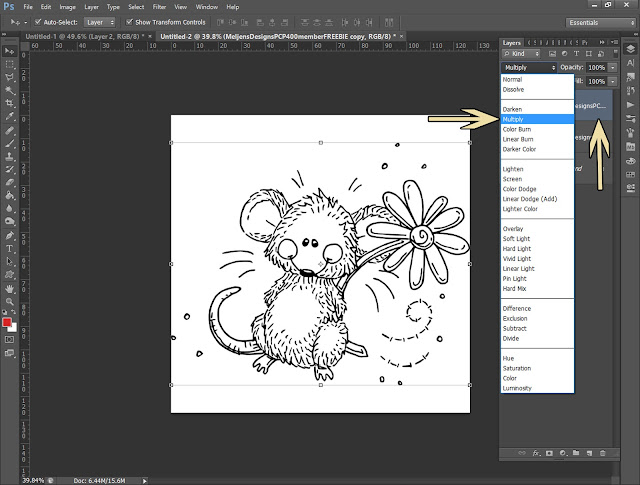Open the Auto-Select Layer dropdown
This screenshot has height=485, width=640.
coord(98,21)
